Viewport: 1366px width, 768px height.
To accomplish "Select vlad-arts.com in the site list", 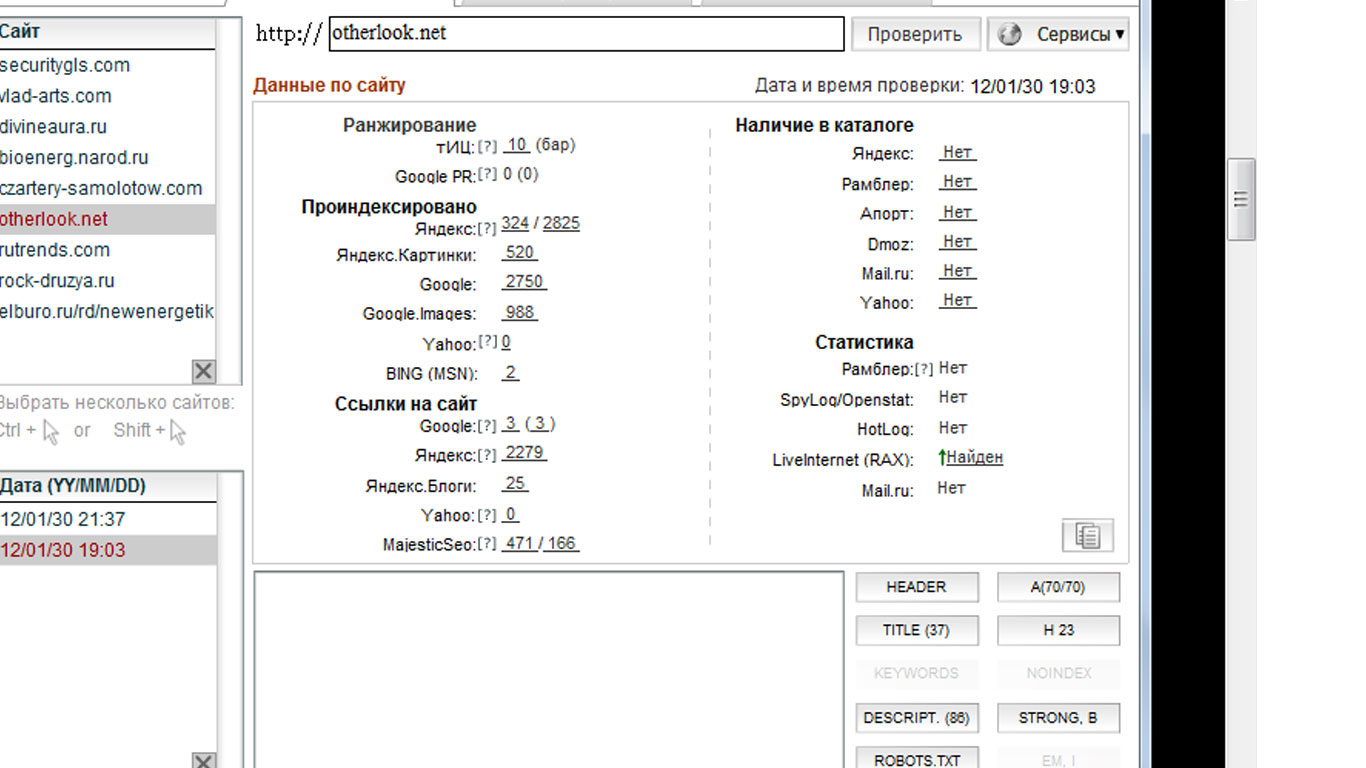I will [x=107, y=96].
